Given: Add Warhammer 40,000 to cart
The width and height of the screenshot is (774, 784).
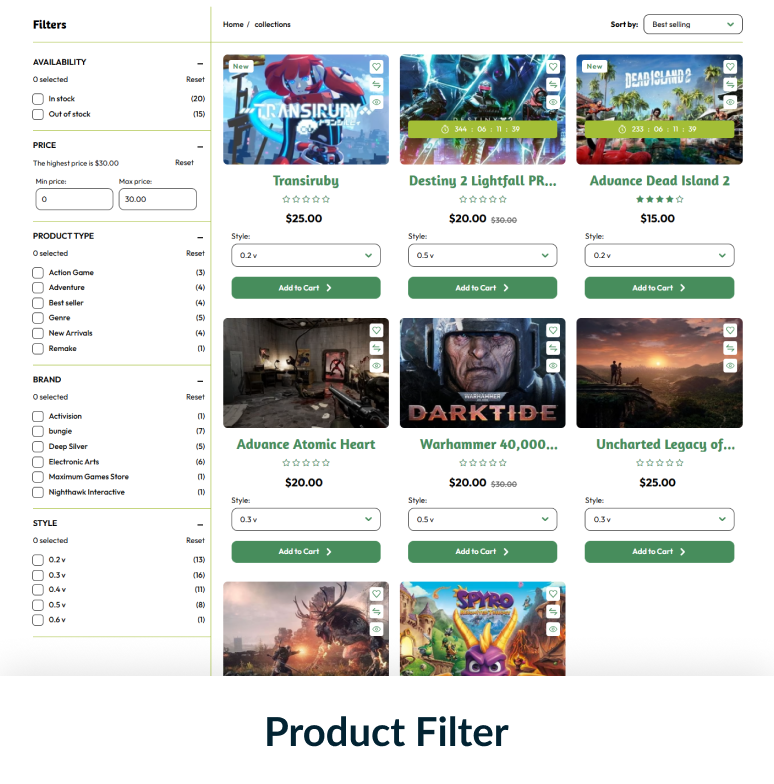Looking at the screenshot, I should [482, 552].
